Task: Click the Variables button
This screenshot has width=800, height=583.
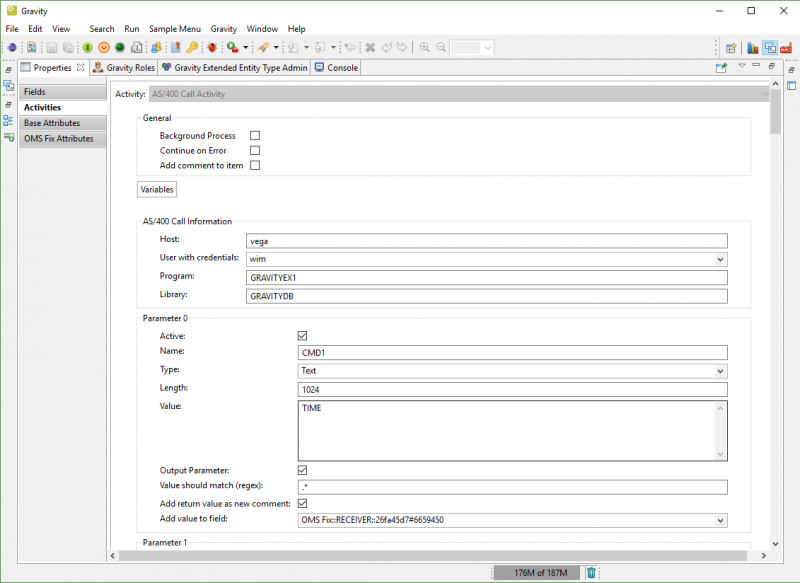Action: click(x=157, y=189)
